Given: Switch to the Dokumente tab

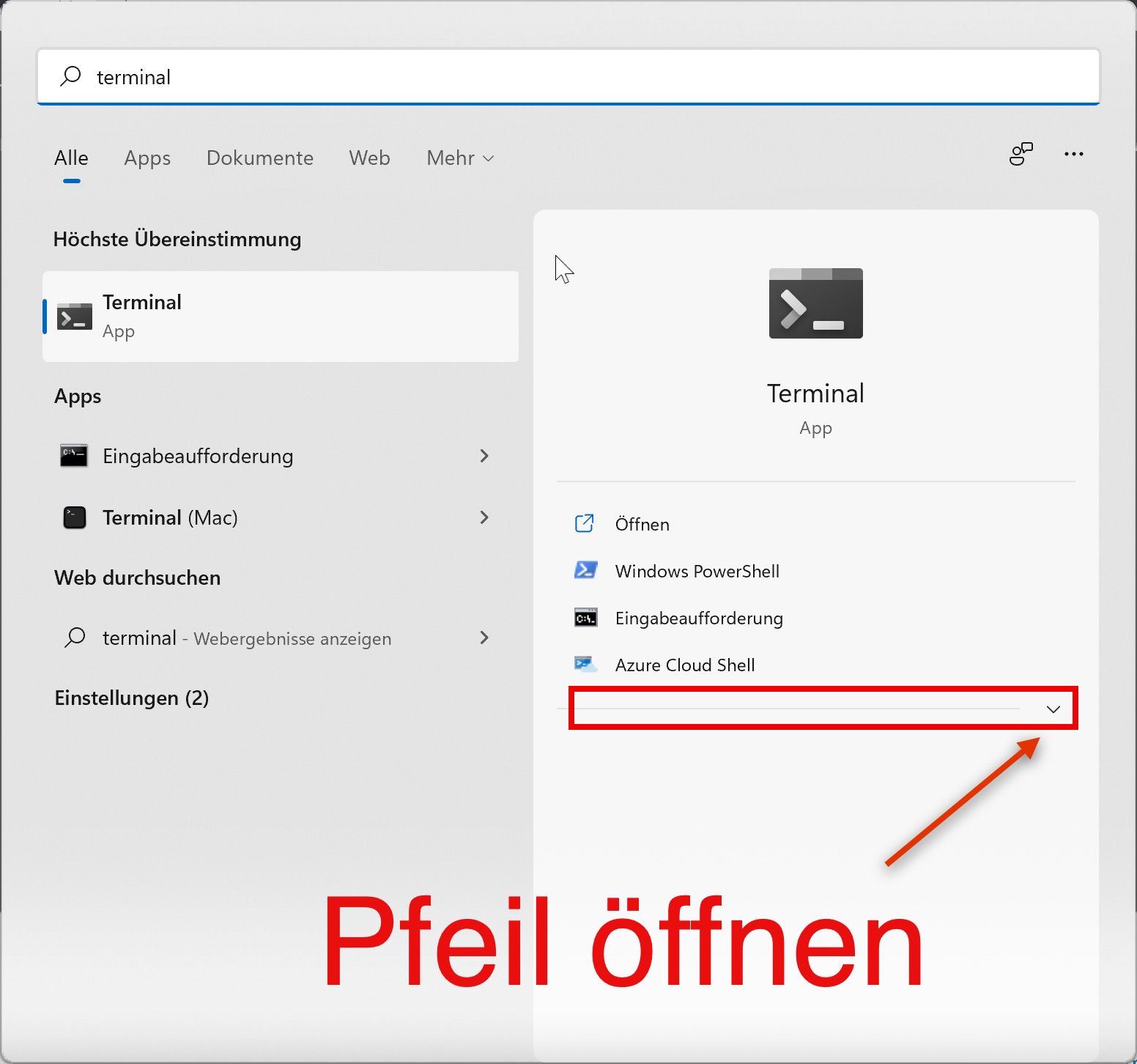Looking at the screenshot, I should coord(260,158).
